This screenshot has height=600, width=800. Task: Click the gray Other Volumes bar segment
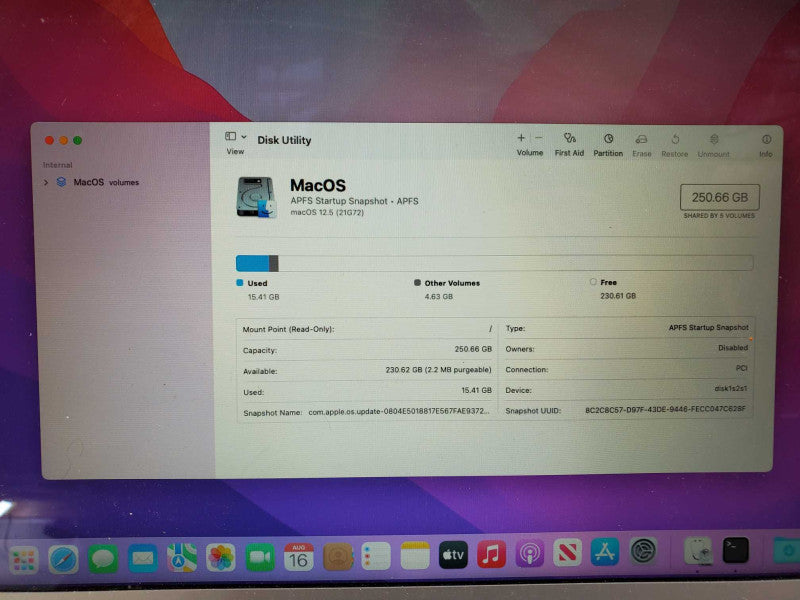(x=274, y=263)
